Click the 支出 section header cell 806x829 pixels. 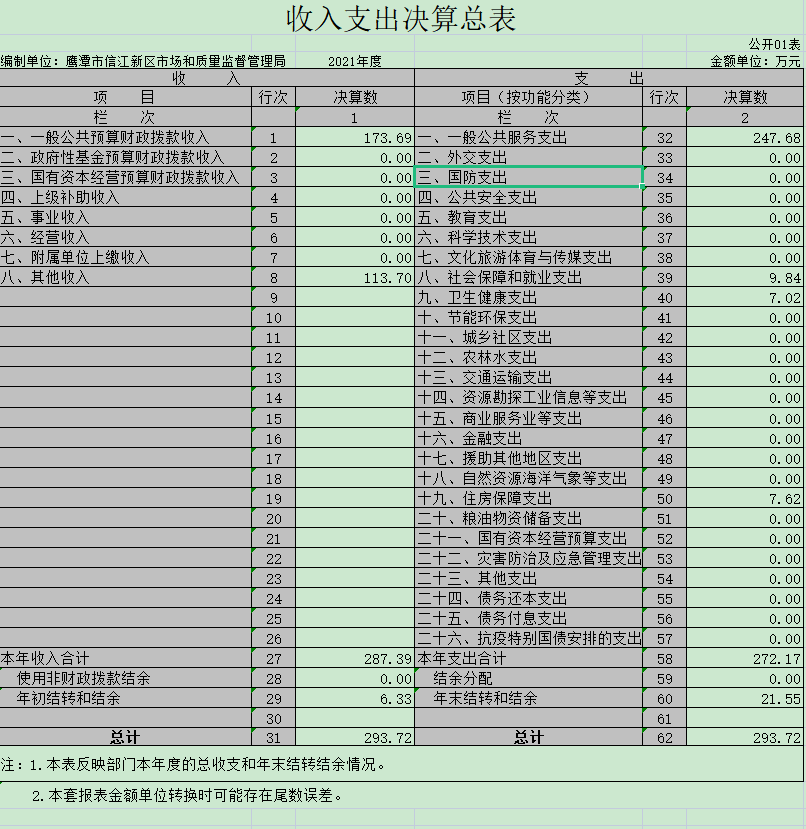pyautogui.click(x=609, y=78)
